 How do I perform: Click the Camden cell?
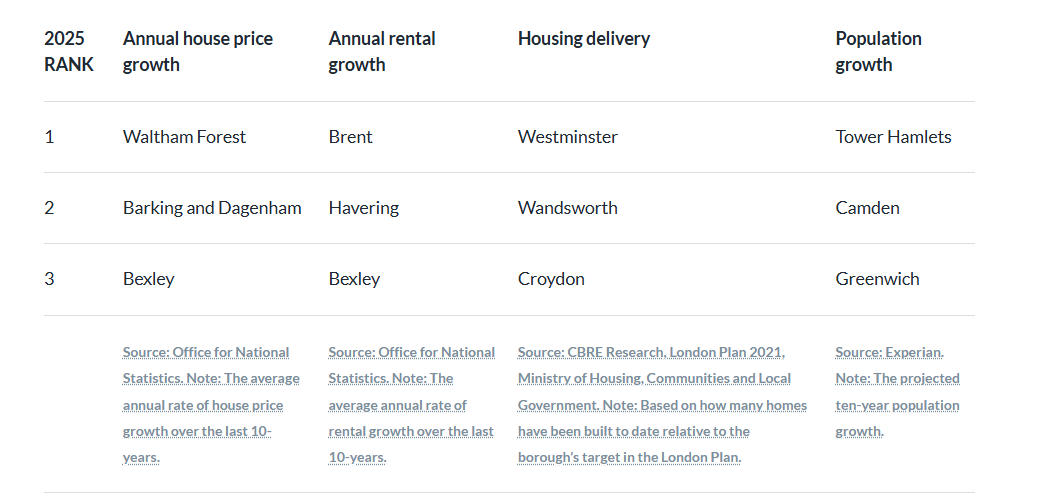click(x=867, y=208)
